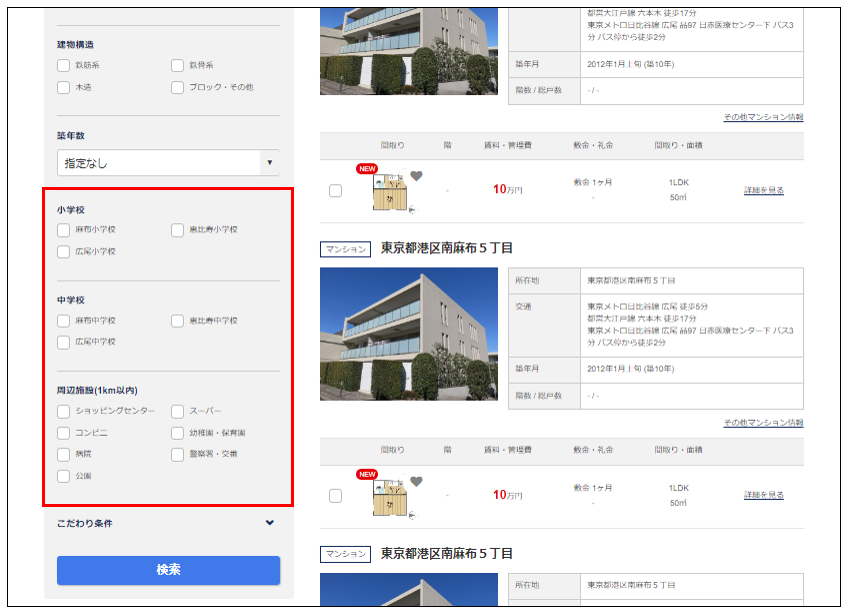The image size is (846, 611).
Task: Select the 鉄筋系 building structure checkbox
Action: [64, 65]
